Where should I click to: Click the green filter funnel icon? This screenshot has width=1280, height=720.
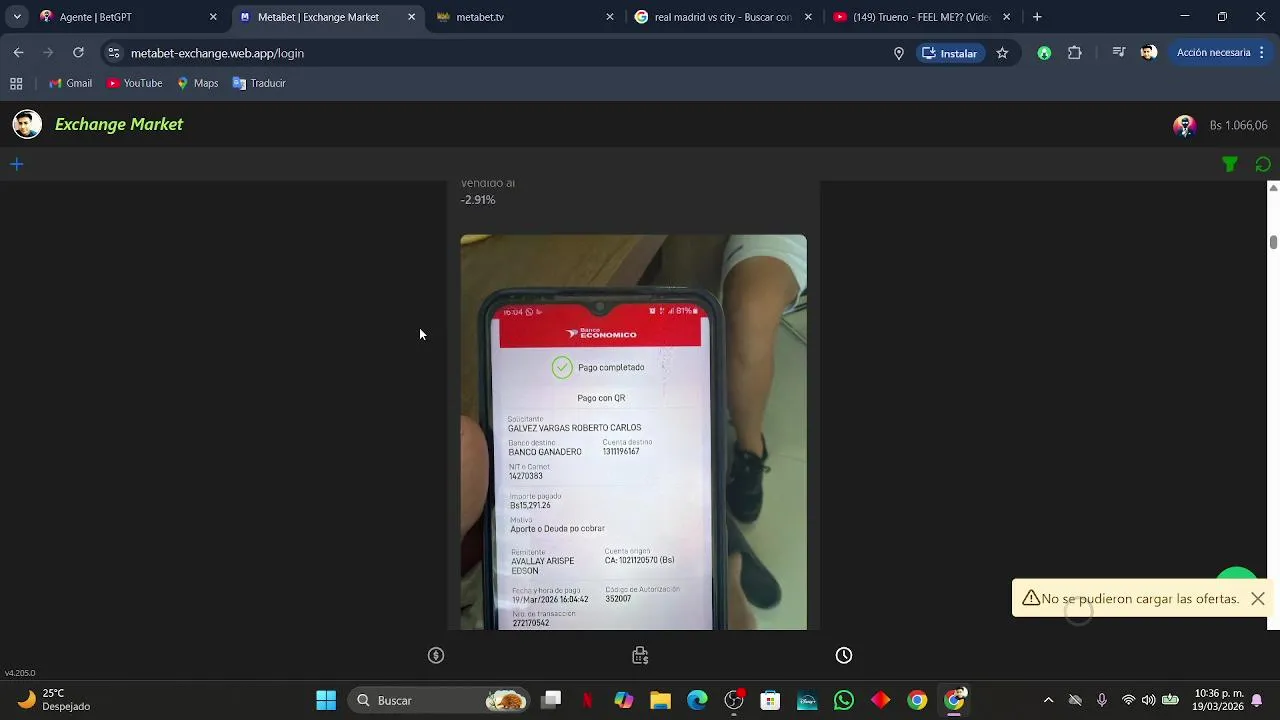coord(1230,164)
